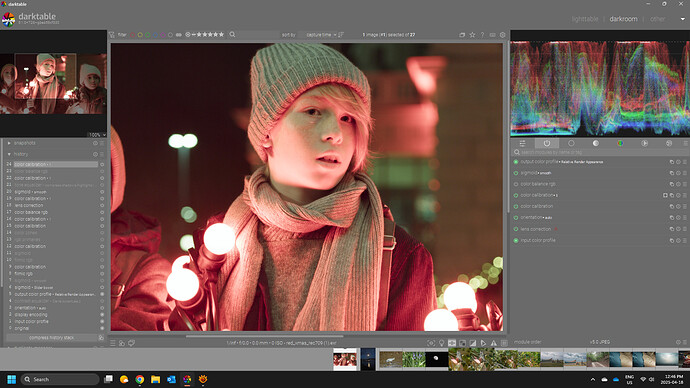Click the compress history stack button

(51, 338)
